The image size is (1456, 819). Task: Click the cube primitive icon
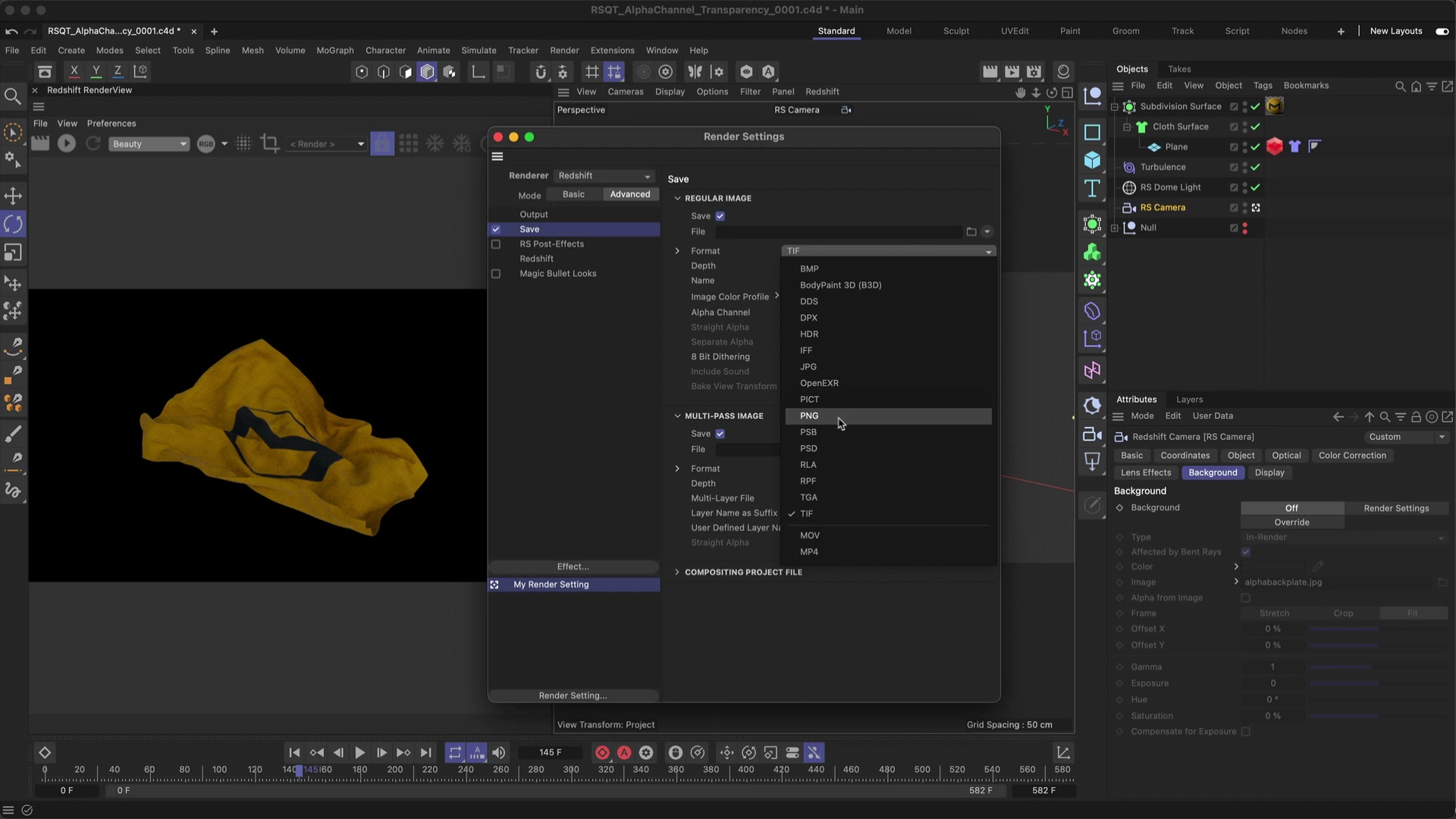pyautogui.click(x=1092, y=160)
